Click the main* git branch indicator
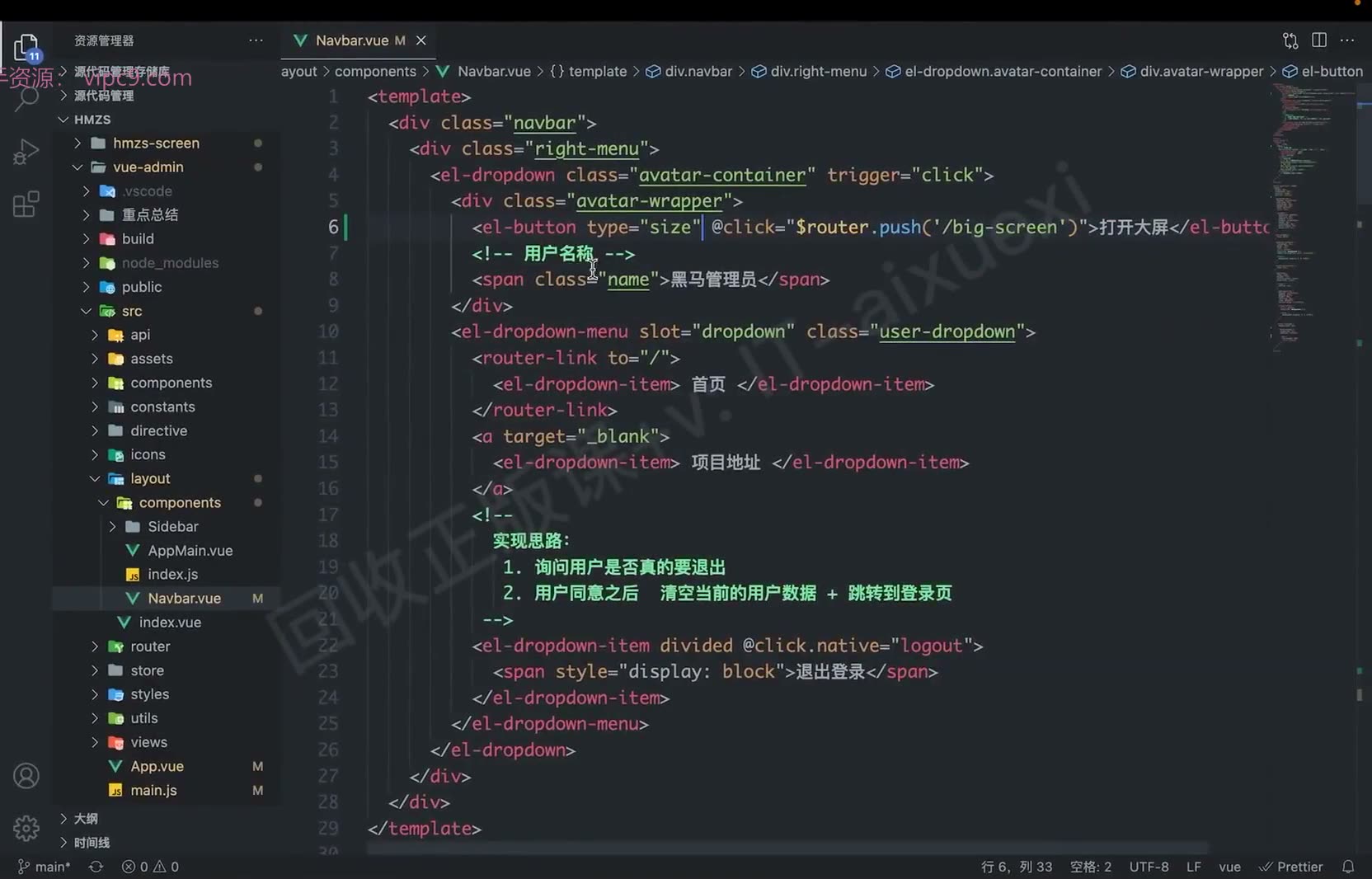 pyautogui.click(x=44, y=867)
